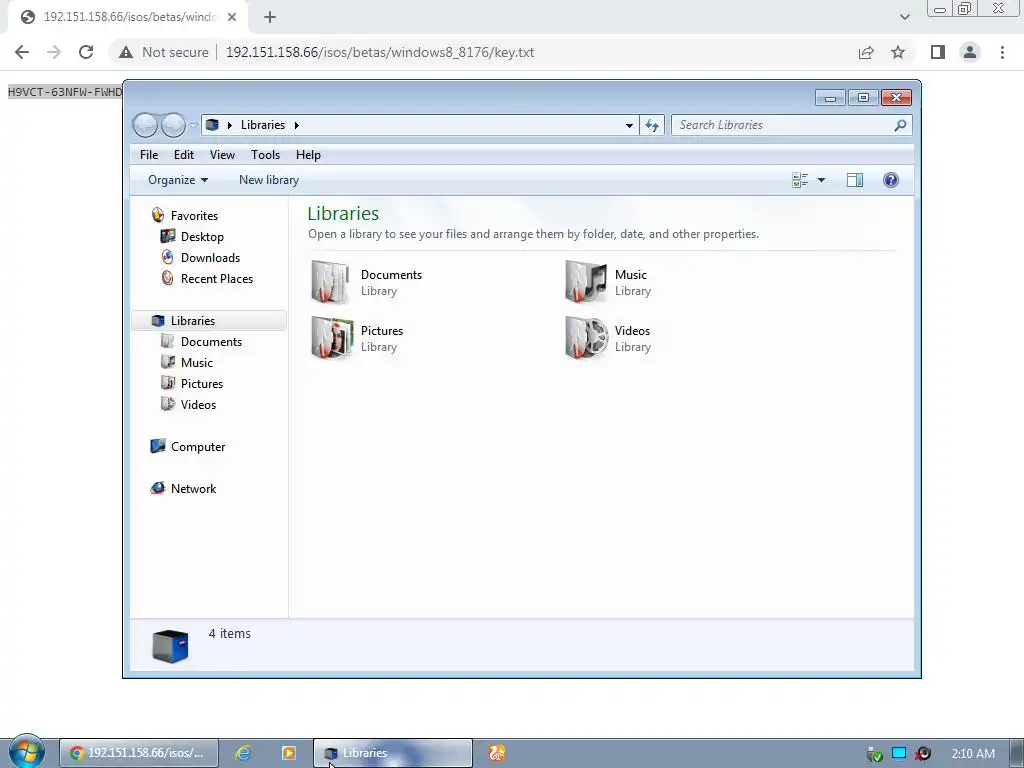This screenshot has width=1024, height=768.
Task: Close the Chrome tab 192.151.158.66
Action: pos(232,17)
